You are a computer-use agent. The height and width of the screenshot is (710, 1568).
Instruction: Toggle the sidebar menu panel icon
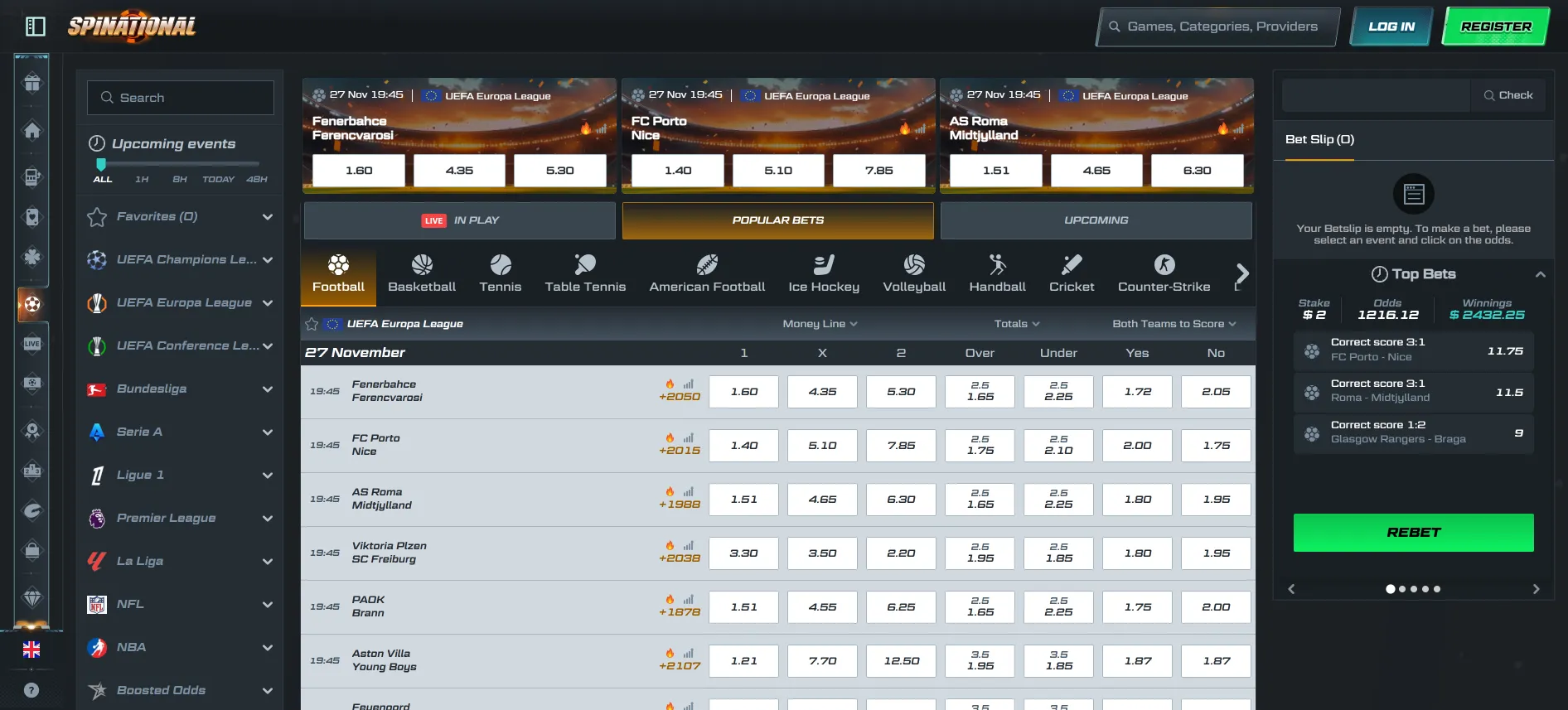(35, 27)
